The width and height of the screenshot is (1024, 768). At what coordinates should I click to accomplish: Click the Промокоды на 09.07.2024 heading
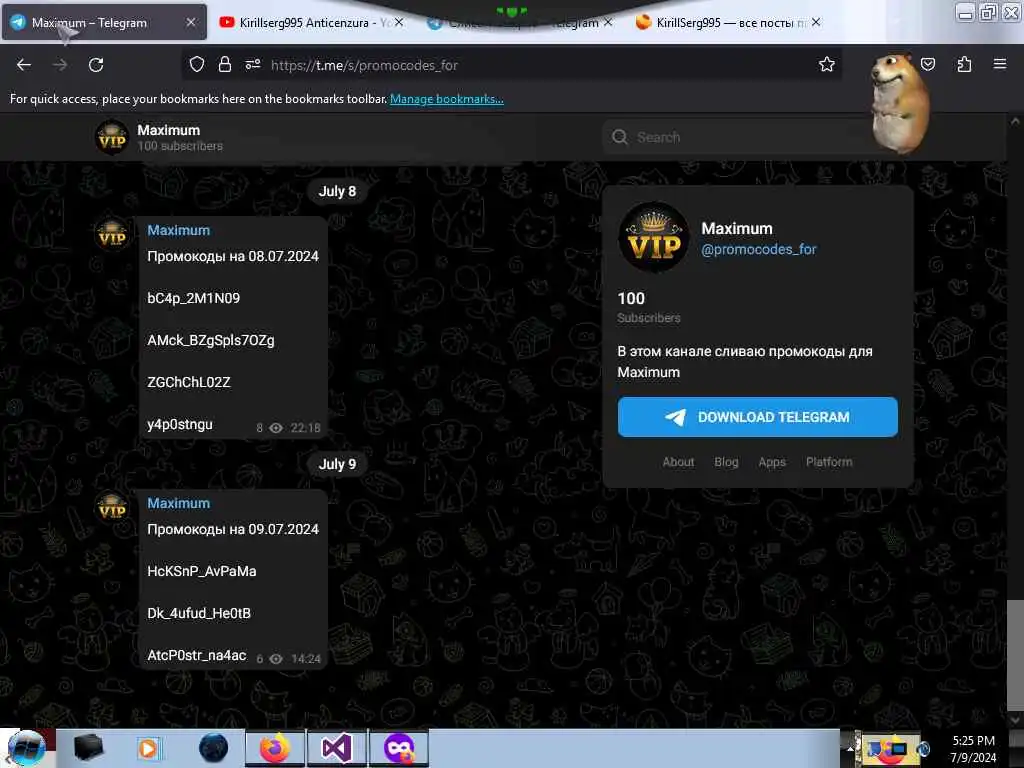(x=232, y=530)
